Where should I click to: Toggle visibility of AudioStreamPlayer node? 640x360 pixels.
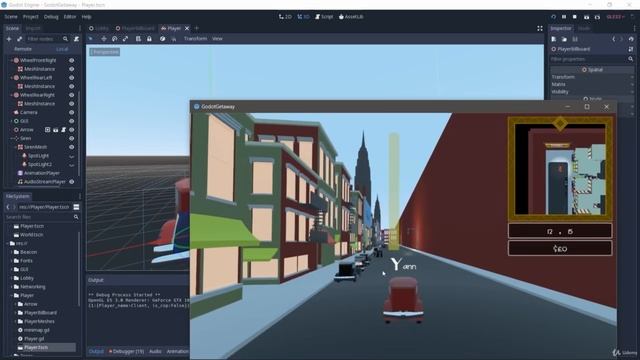(71, 182)
